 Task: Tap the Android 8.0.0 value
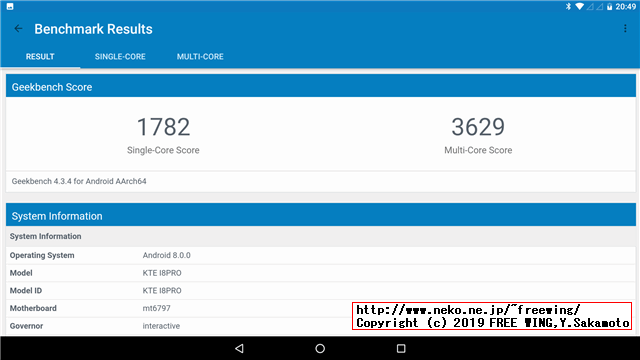point(167,256)
